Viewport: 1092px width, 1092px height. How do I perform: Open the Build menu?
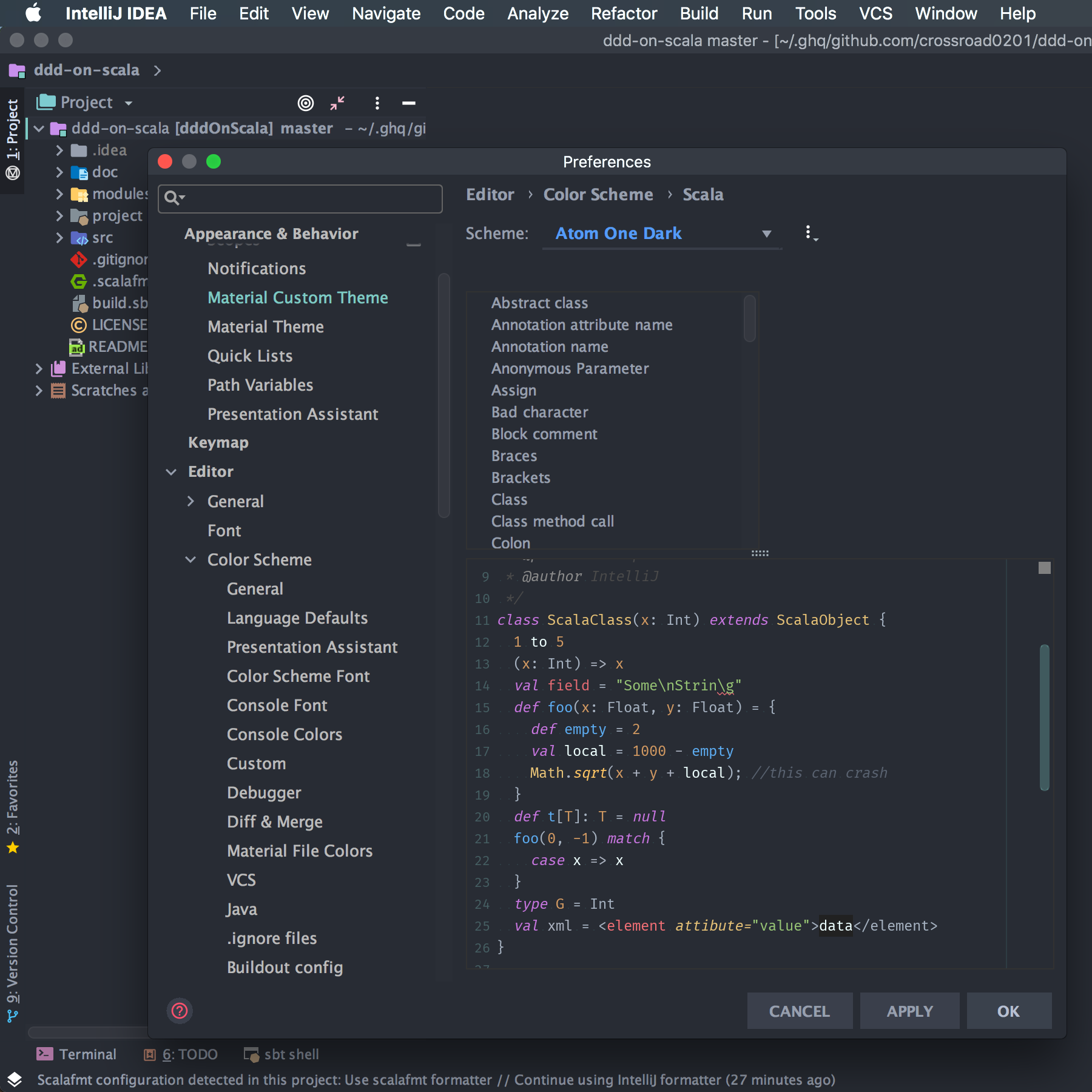point(699,13)
